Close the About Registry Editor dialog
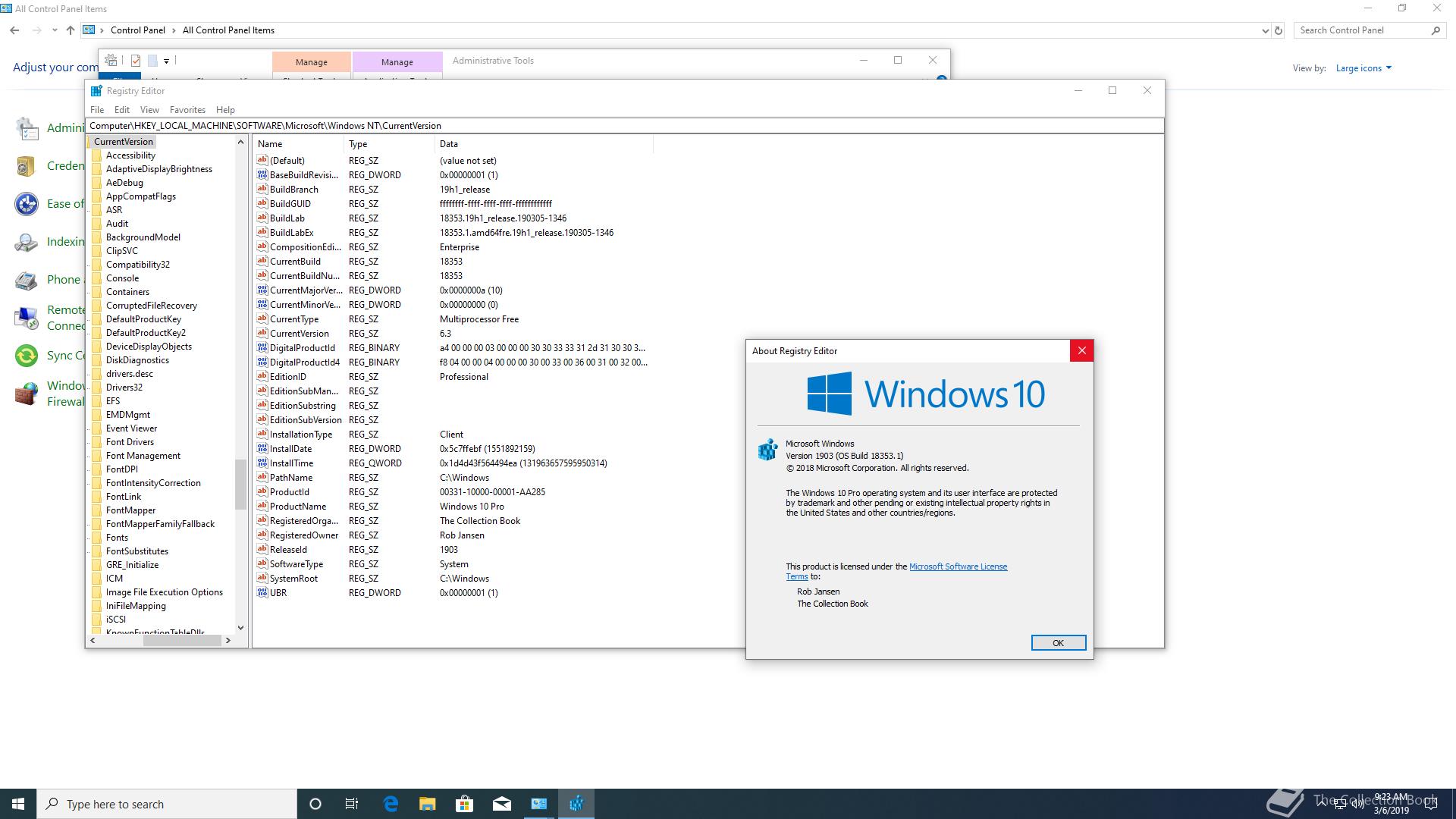Image resolution: width=1456 pixels, height=819 pixels. pyautogui.click(x=1082, y=350)
